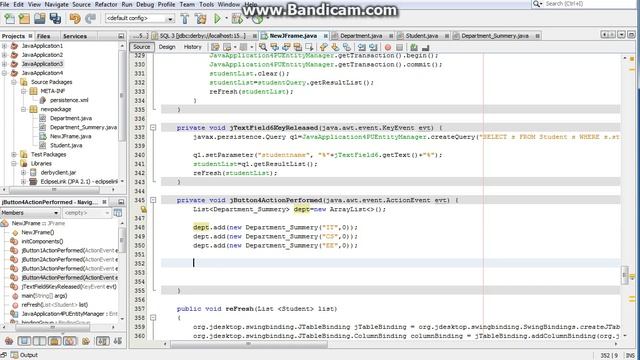The height and width of the screenshot is (360, 640).
Task: Toggle Show Non-Public Members filter in Navigator
Action: pos(54,340)
